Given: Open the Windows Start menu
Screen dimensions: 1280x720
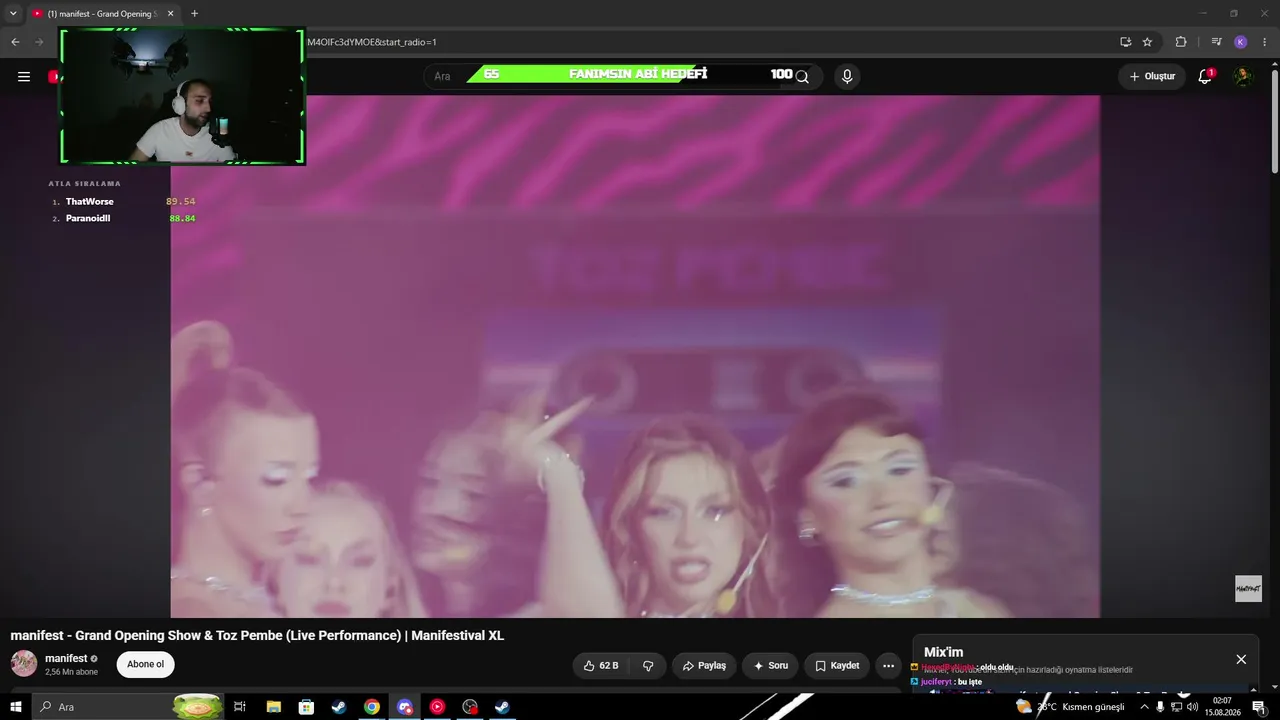Looking at the screenshot, I should point(16,707).
